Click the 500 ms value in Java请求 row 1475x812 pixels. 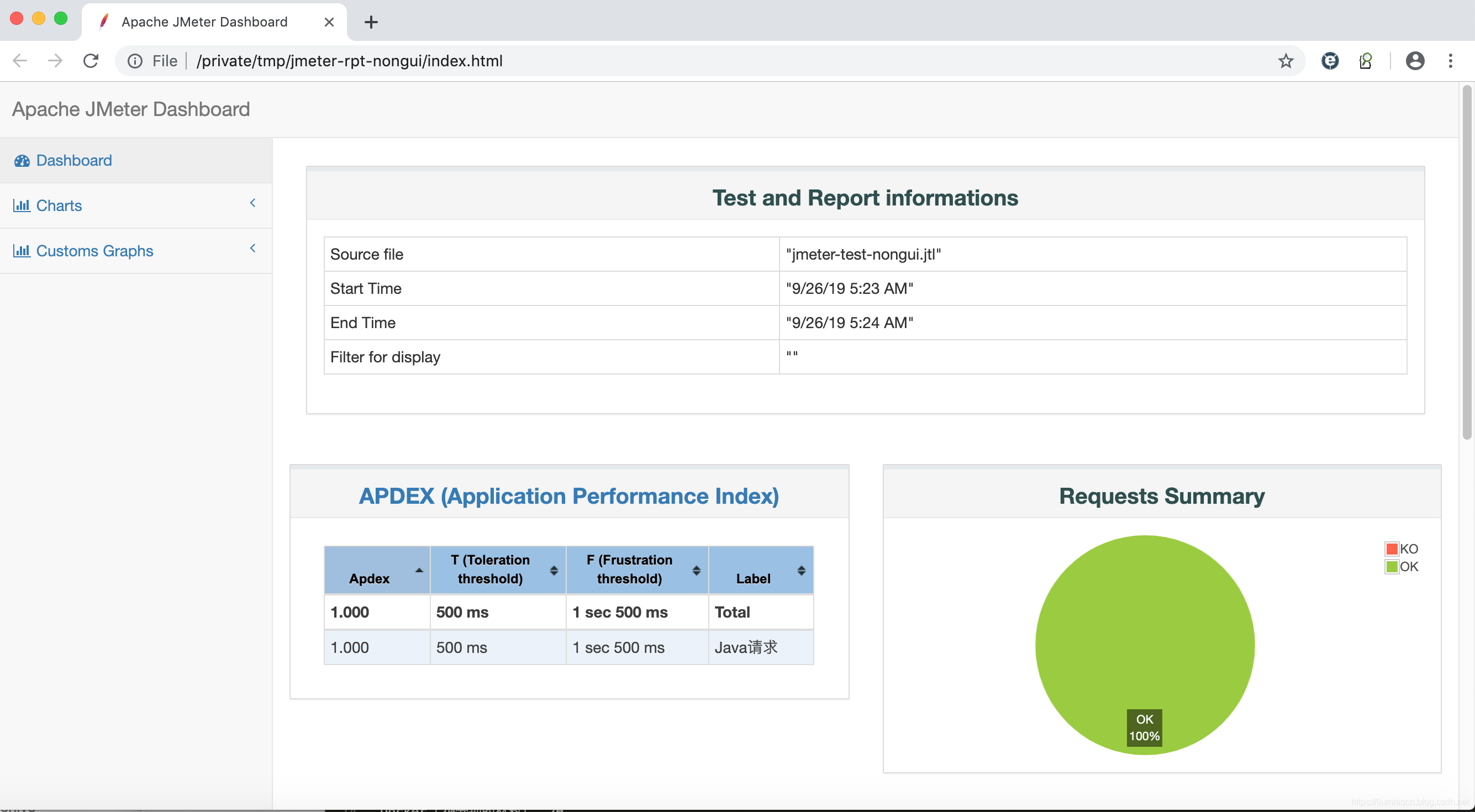[x=461, y=647]
